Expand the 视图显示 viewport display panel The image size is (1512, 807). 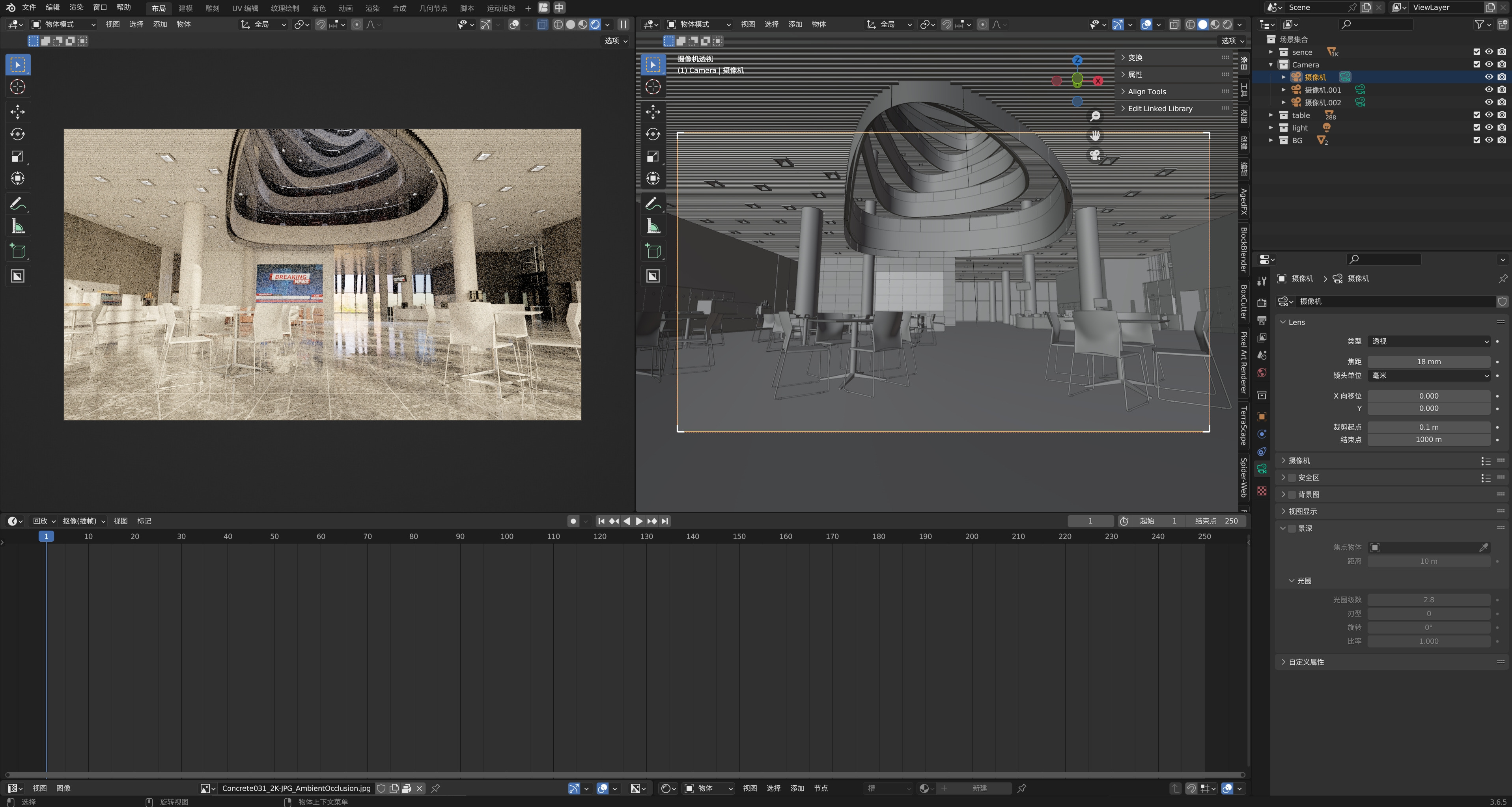1302,512
